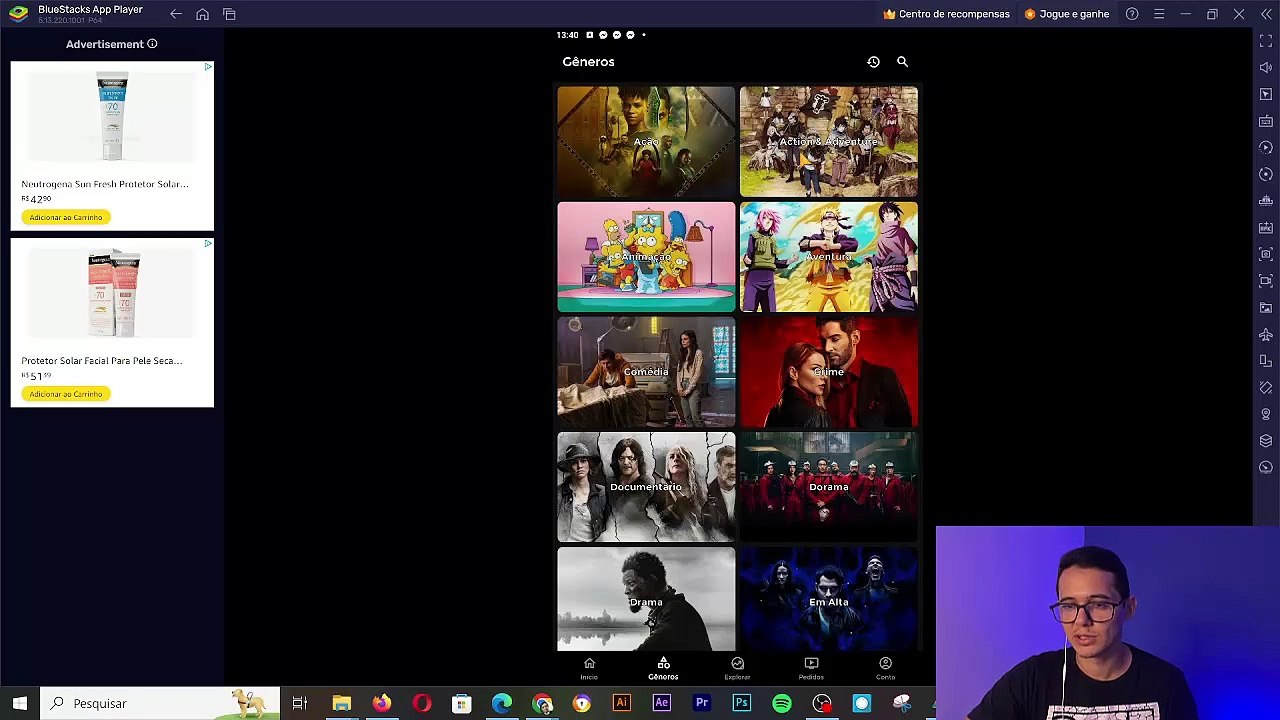Open the Crime genre card

[828, 372]
